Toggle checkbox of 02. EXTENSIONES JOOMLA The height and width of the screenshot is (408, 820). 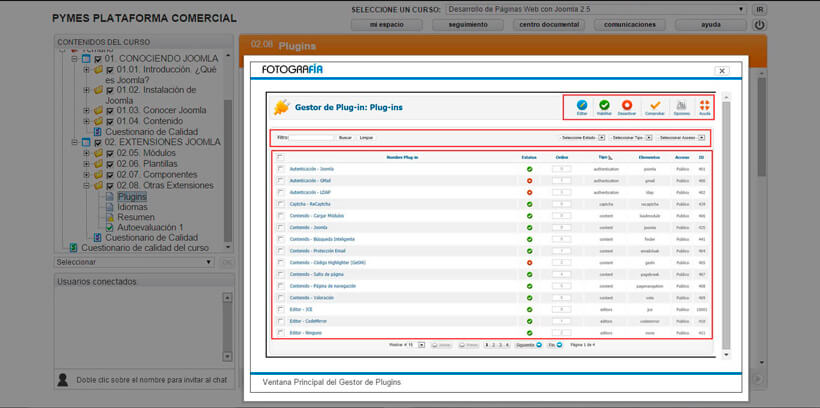[98, 142]
